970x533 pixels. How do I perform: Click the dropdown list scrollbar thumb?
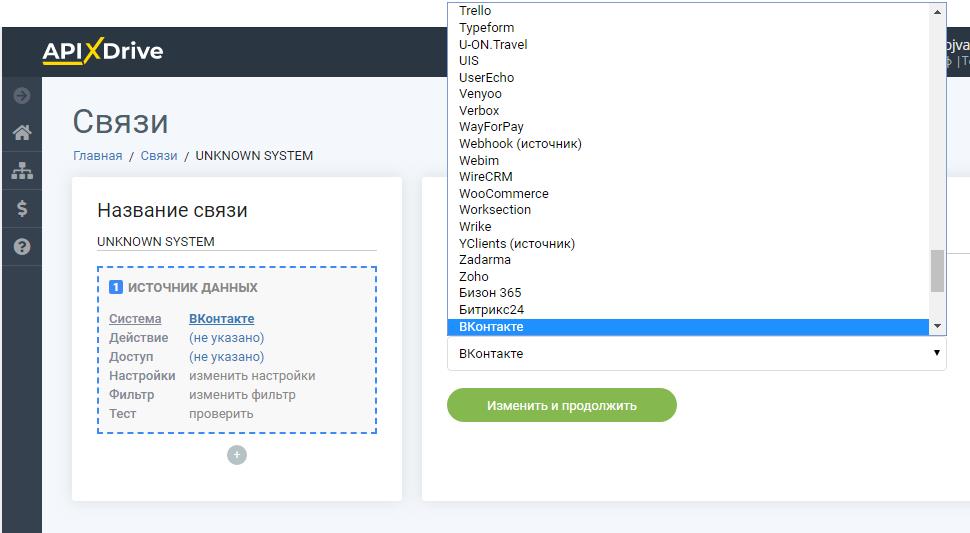(x=937, y=271)
